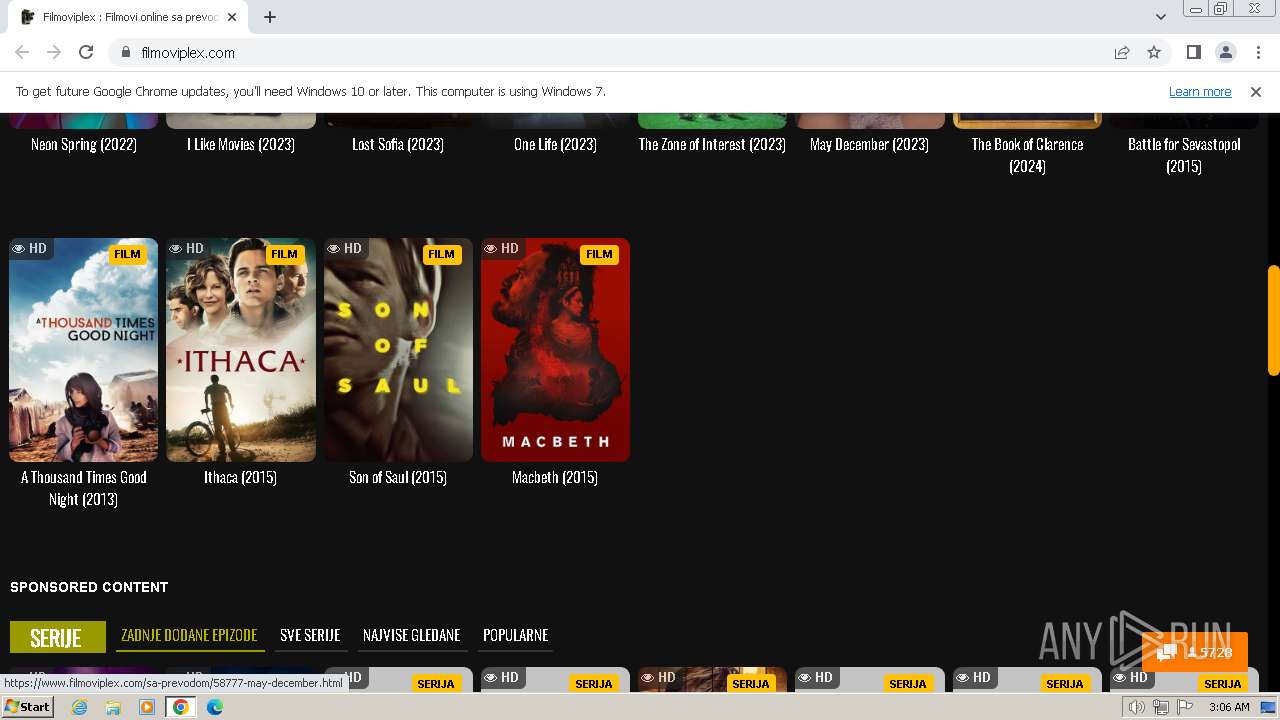
Task: Open the 3:06 AM taskbar clock
Action: click(1229, 707)
